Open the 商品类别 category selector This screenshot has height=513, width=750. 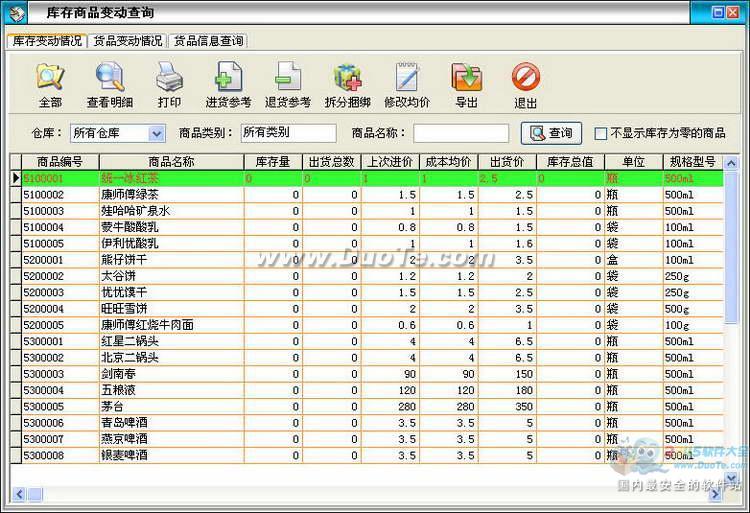coord(288,133)
